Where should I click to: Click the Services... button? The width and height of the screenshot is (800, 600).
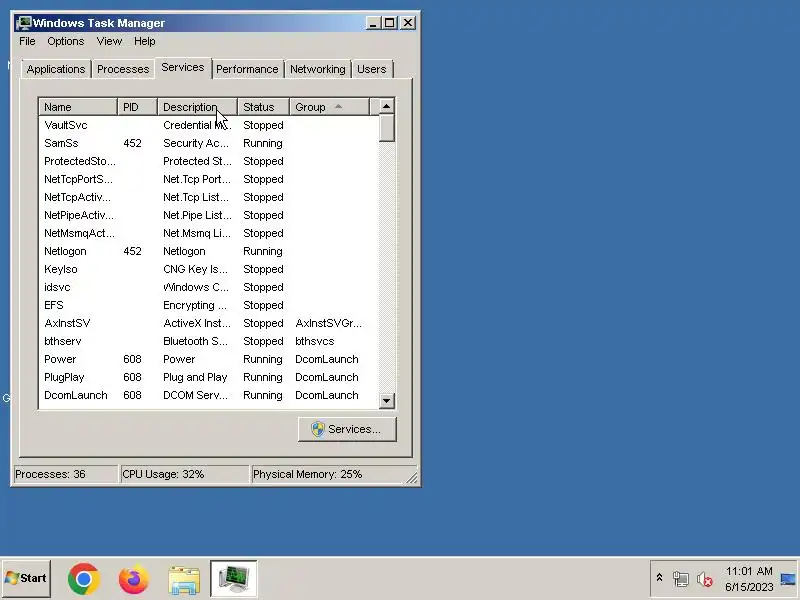click(347, 429)
